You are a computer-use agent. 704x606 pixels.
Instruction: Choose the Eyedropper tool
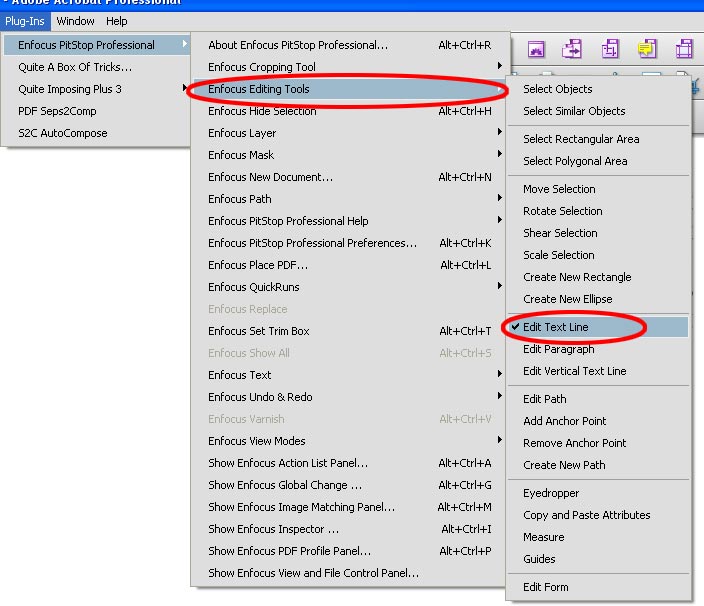pos(598,493)
